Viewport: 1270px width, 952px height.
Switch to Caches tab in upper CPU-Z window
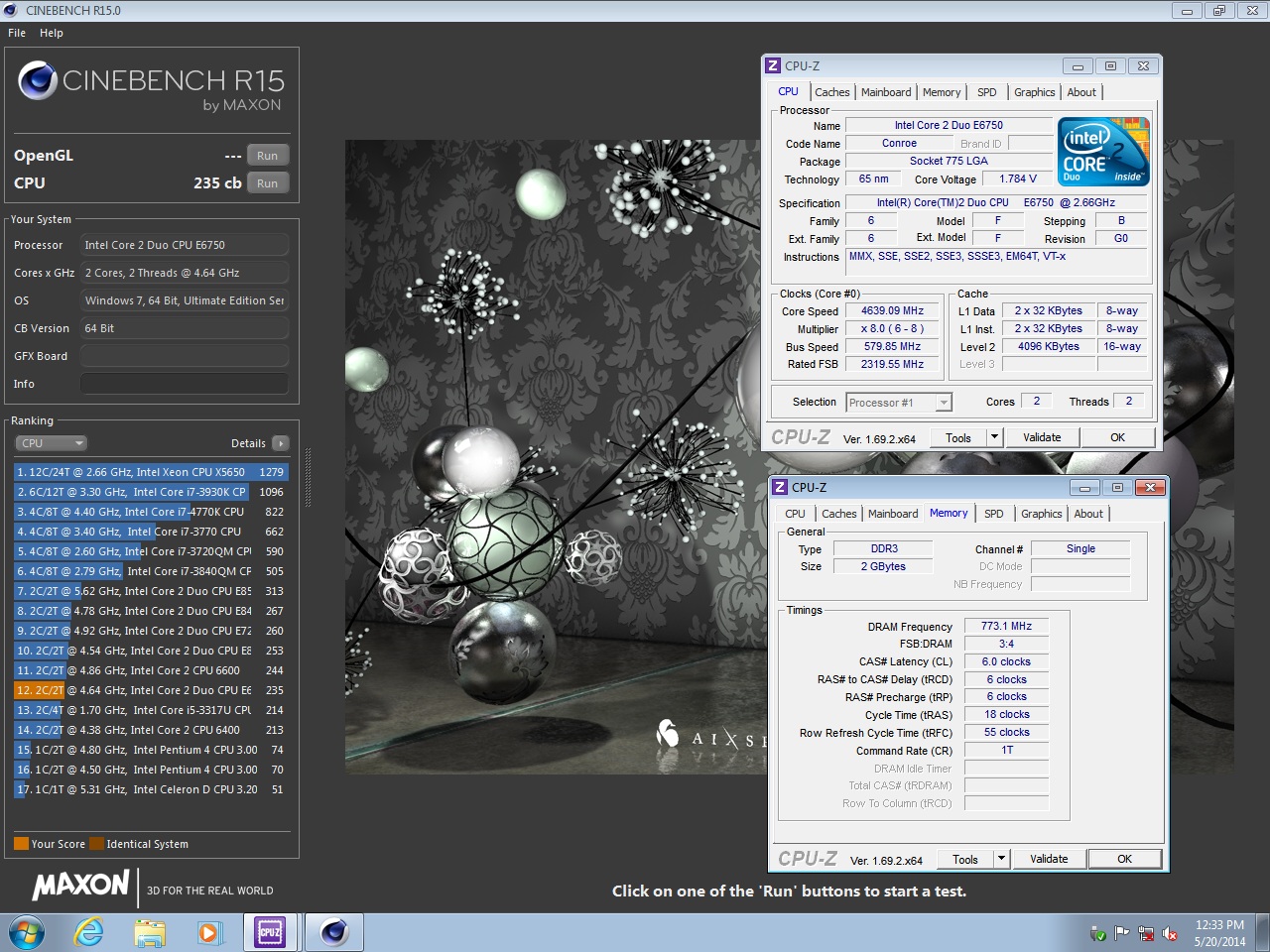(832, 92)
